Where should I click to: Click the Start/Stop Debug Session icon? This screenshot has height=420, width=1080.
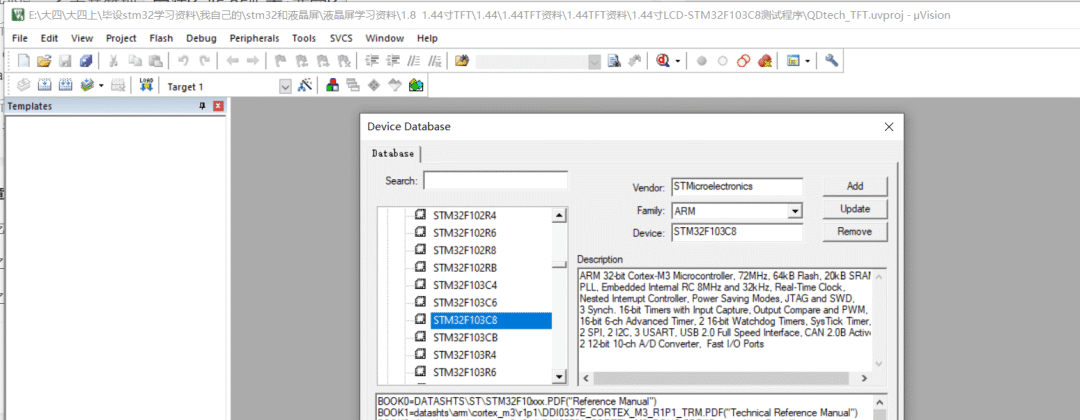tap(663, 61)
